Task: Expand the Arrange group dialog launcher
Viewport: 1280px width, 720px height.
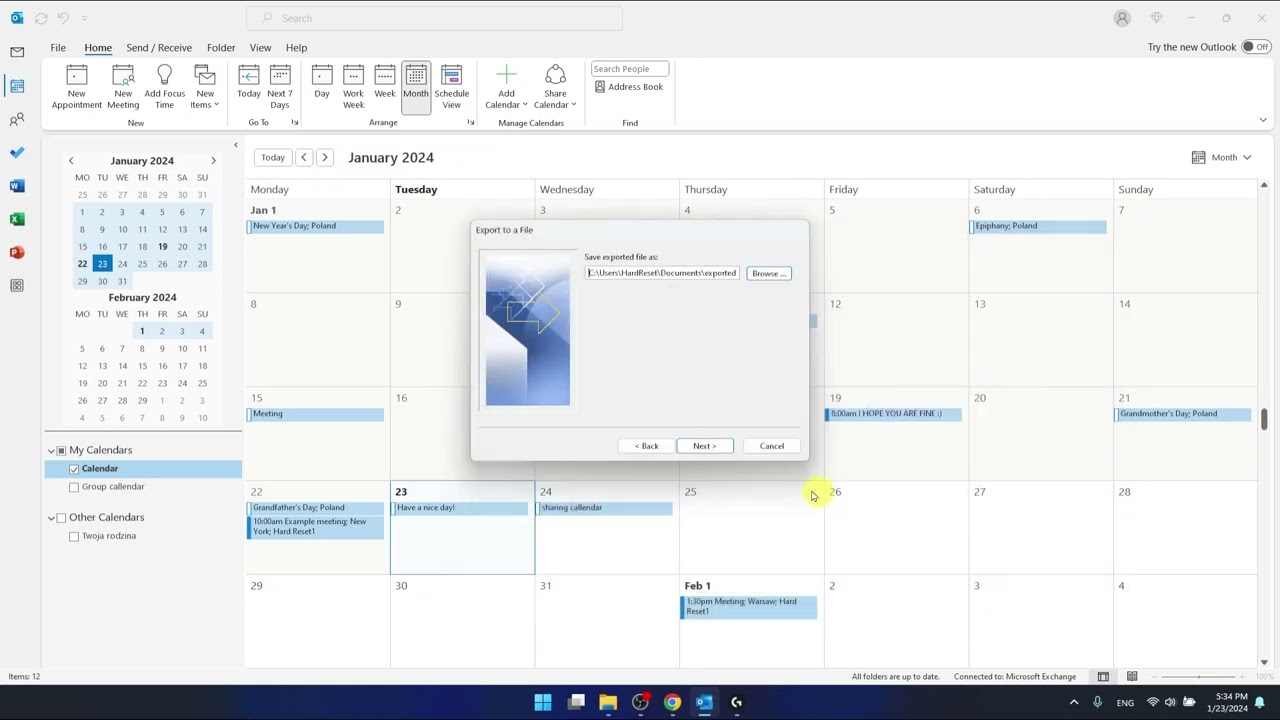Action: pos(470,123)
